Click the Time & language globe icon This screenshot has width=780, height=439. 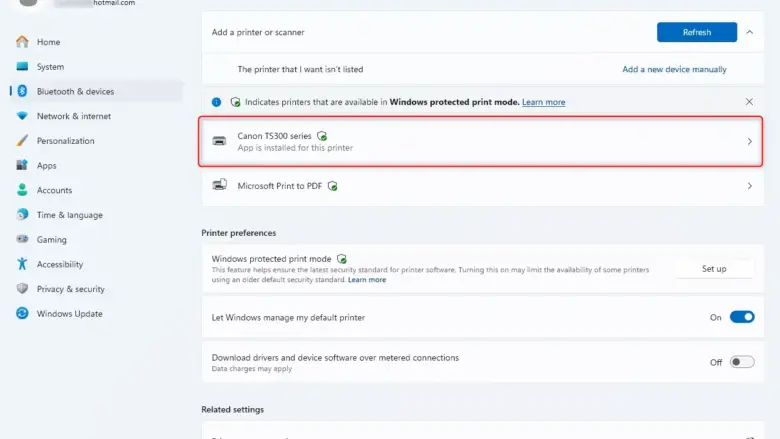pos(22,214)
